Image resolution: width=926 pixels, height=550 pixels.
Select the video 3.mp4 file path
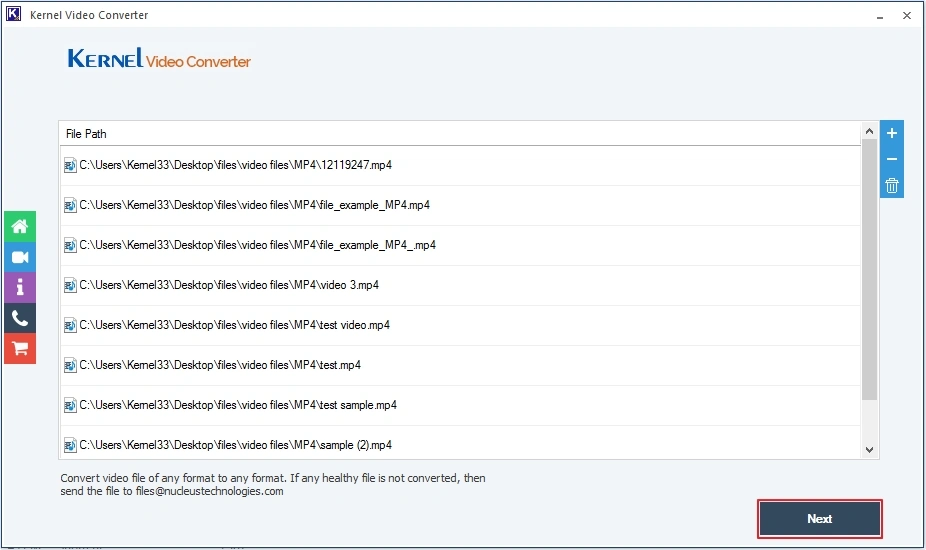tap(229, 285)
